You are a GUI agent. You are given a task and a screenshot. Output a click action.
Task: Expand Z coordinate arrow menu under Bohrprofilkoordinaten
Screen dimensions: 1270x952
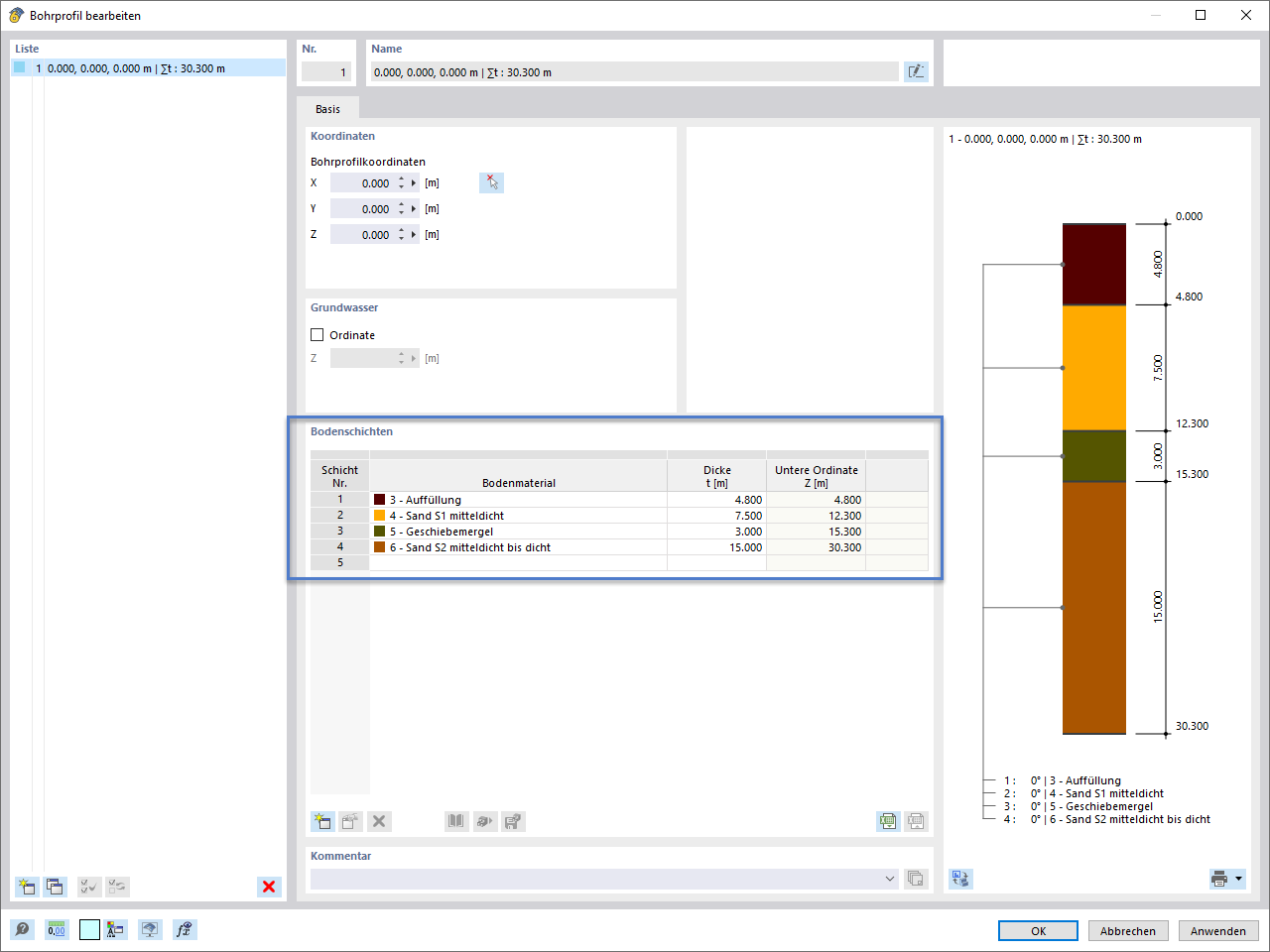click(414, 235)
